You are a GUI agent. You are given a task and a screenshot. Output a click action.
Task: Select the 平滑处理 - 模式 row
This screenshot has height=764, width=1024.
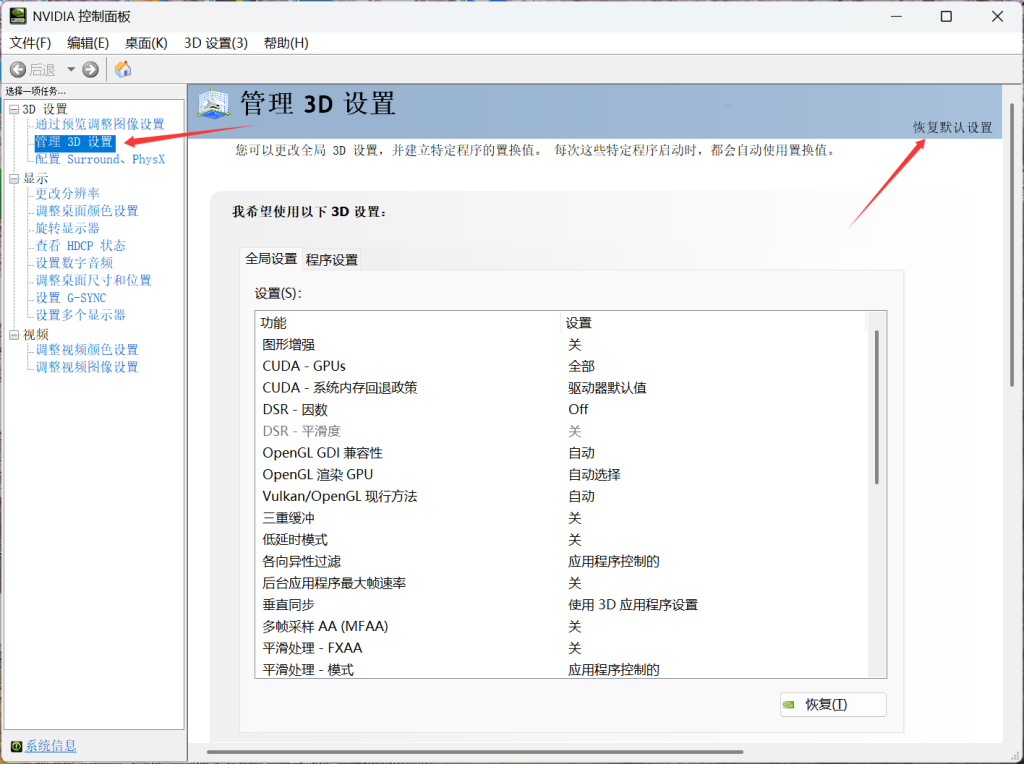coord(562,669)
